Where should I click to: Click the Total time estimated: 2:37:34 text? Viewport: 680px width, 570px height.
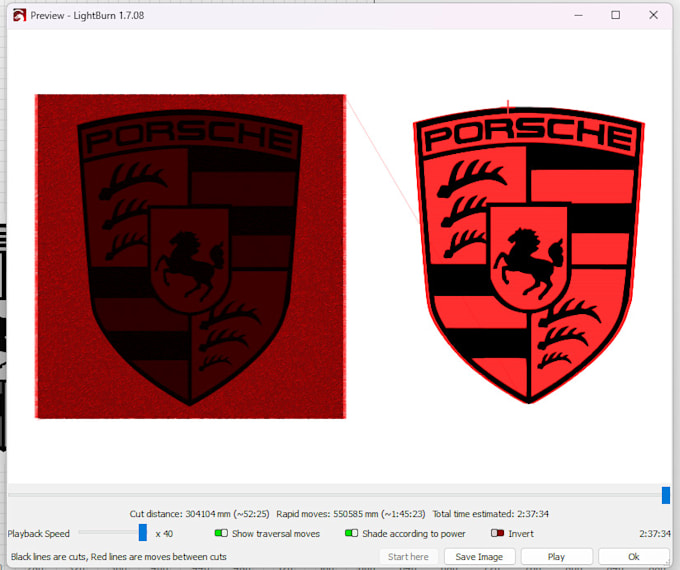coord(490,514)
